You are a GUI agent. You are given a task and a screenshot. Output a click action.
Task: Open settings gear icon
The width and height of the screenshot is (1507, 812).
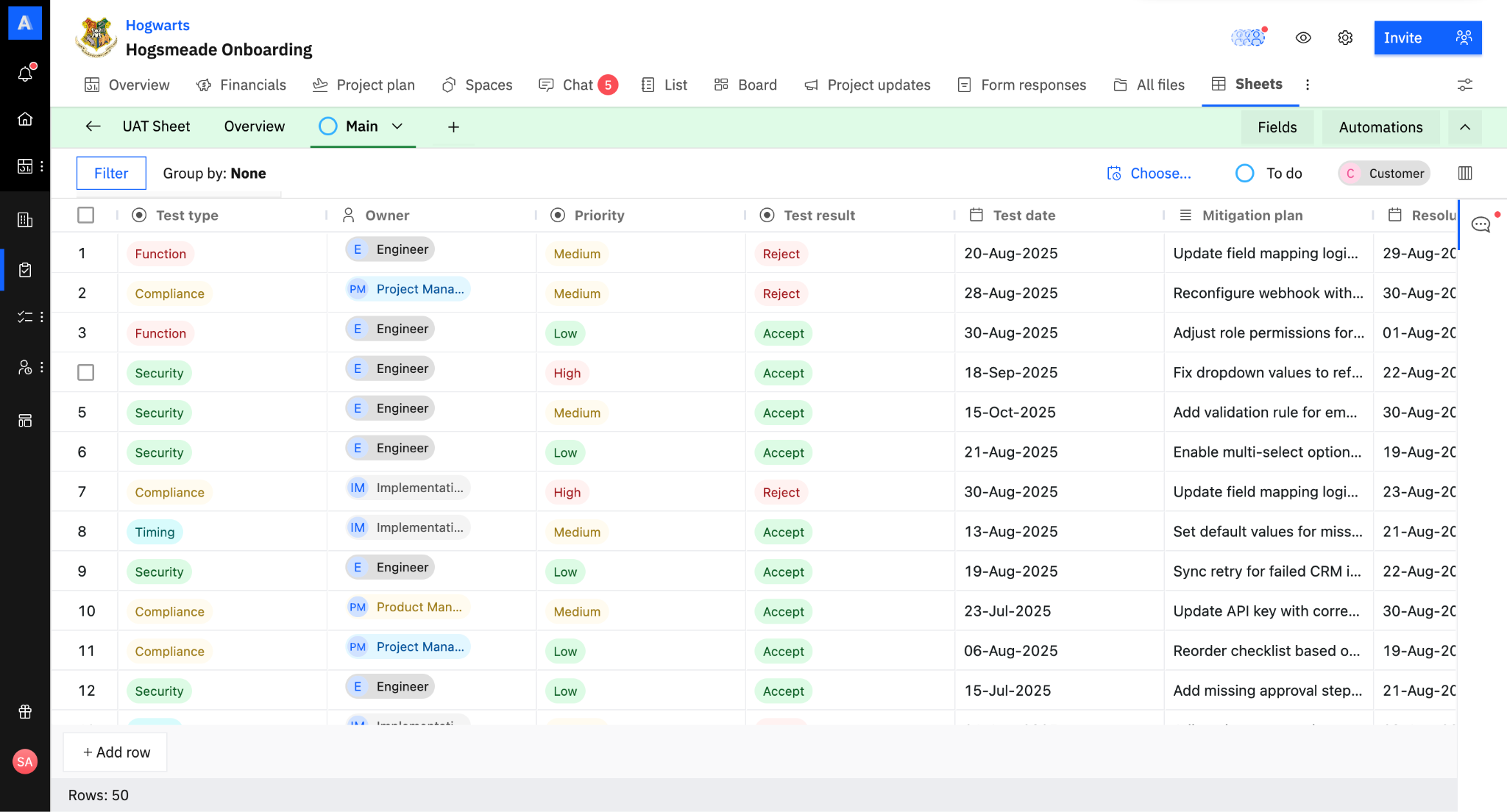click(1345, 38)
